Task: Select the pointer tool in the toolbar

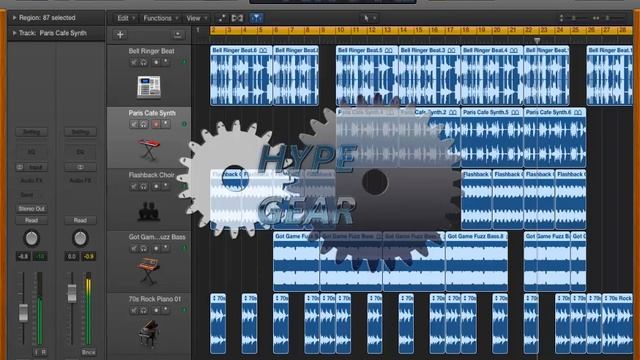Action: tap(366, 18)
